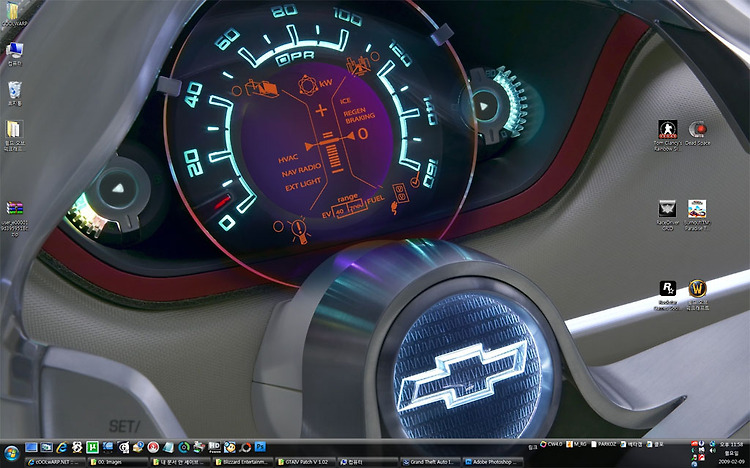
Task: Launch Internet Explorer from Quick Launch
Action: (62, 447)
